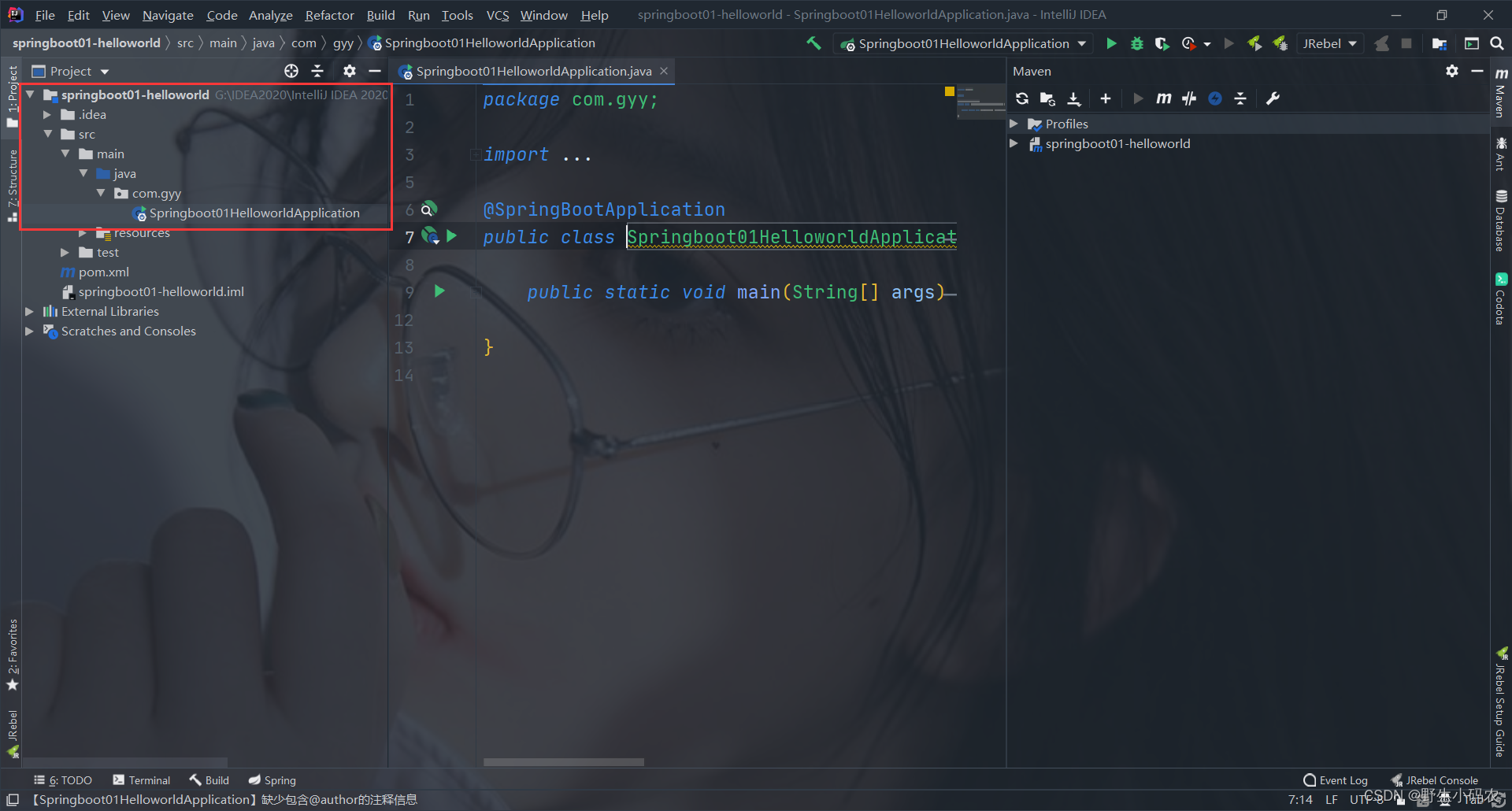Viewport: 1512px width, 811px height.
Task: Build project with the hammer icon
Action: coord(813,43)
